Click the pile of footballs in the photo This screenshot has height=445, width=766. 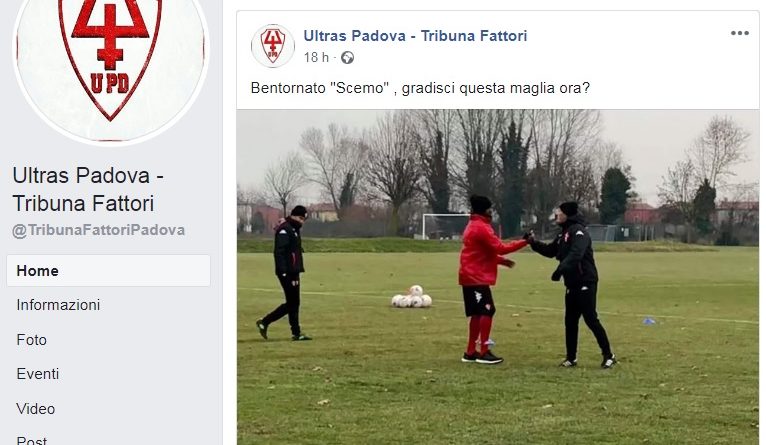(412, 297)
